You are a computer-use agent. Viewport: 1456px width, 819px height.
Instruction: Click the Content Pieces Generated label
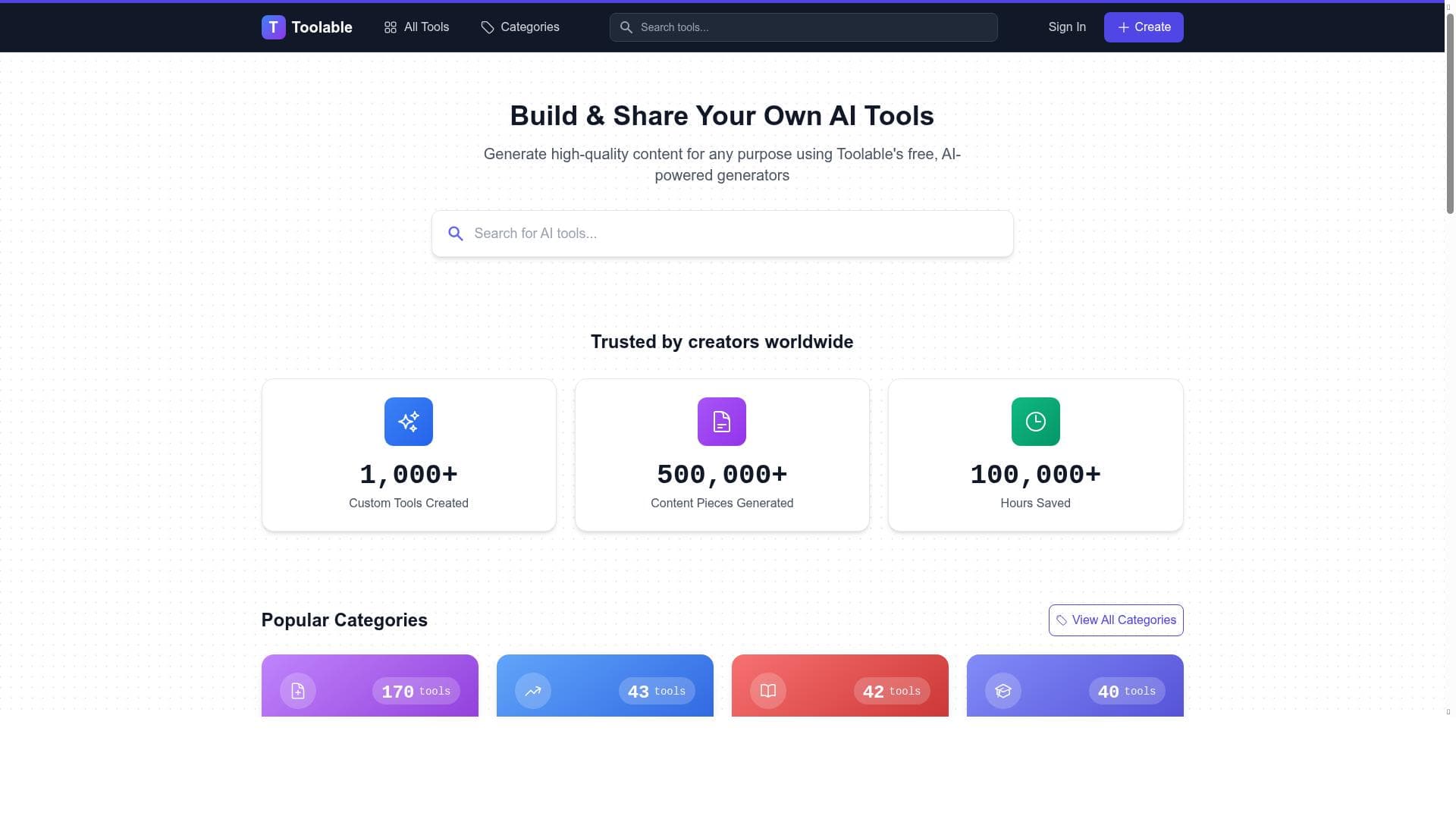(x=722, y=503)
